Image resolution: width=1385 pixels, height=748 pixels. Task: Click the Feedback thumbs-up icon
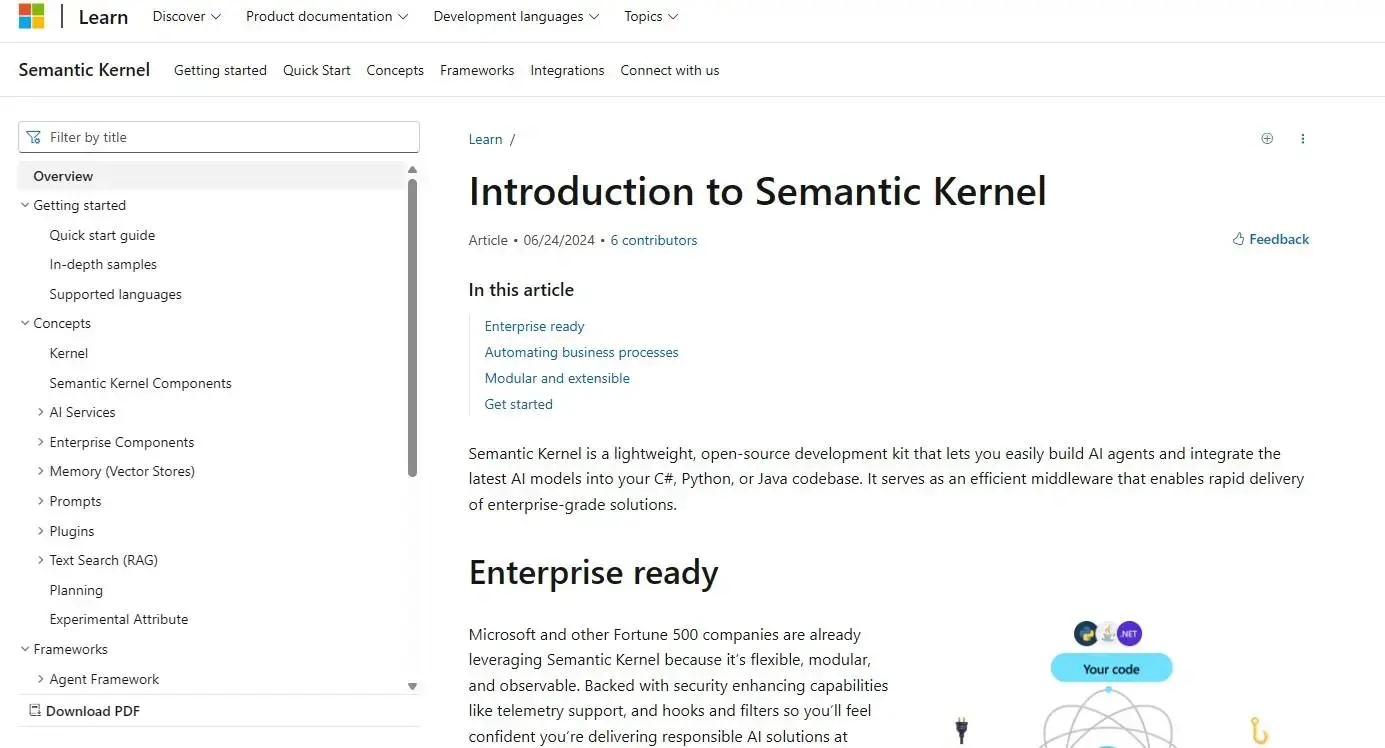tap(1238, 239)
